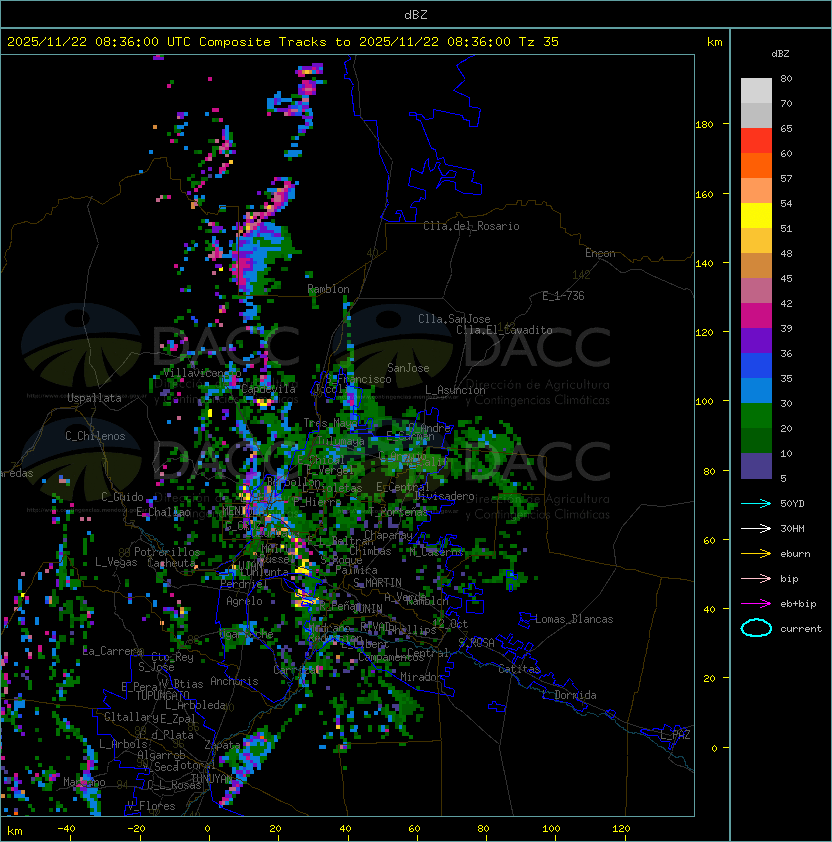
Task: Click the 'Potrerillos' map label
Action: [167, 552]
